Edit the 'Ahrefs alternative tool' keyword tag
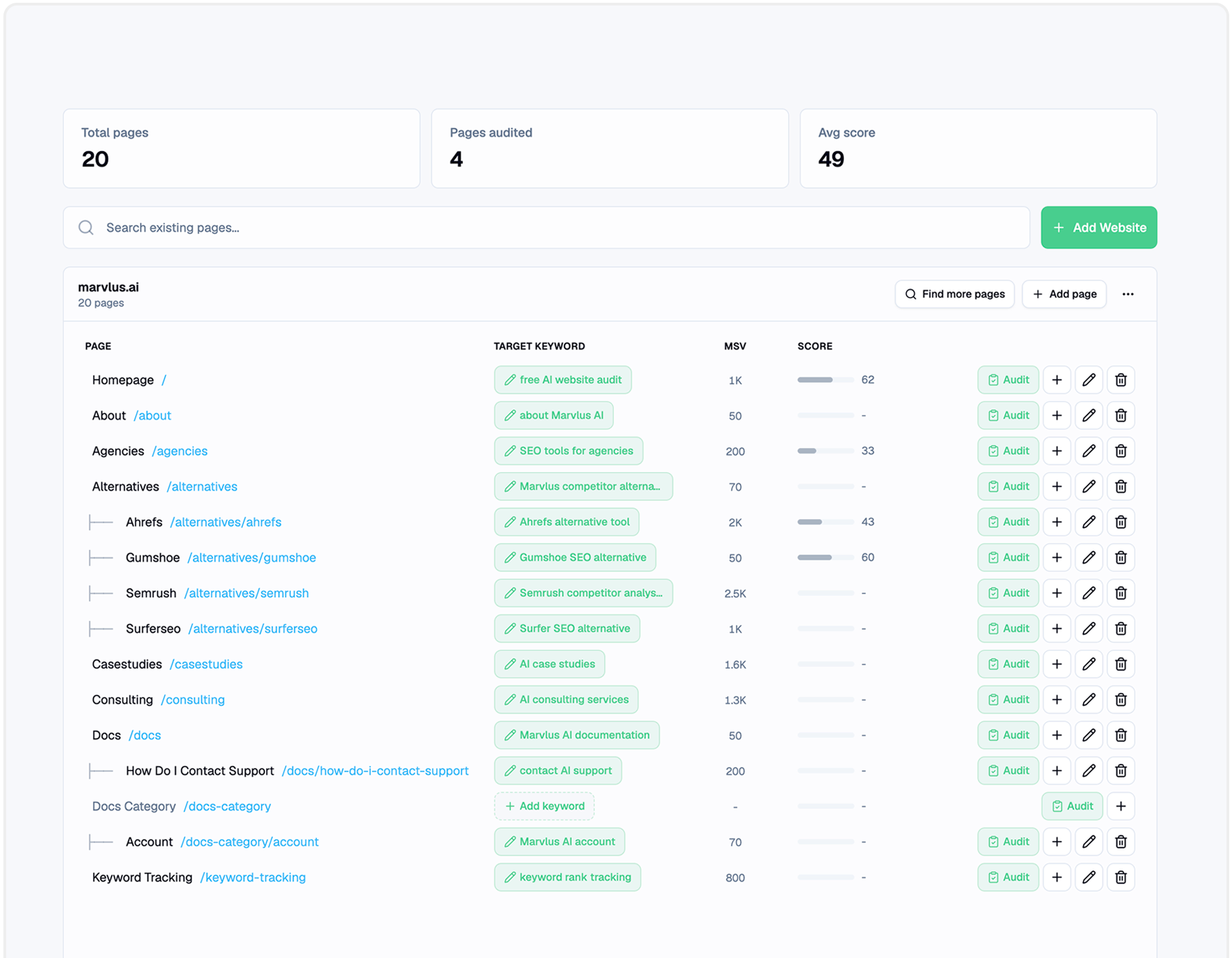This screenshot has width=1232, height=958. tap(567, 522)
